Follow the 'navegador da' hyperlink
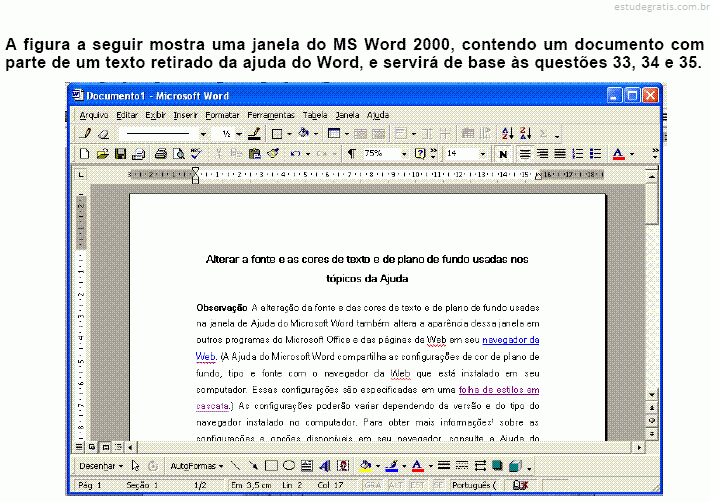The height and width of the screenshot is (502, 711). [511, 340]
